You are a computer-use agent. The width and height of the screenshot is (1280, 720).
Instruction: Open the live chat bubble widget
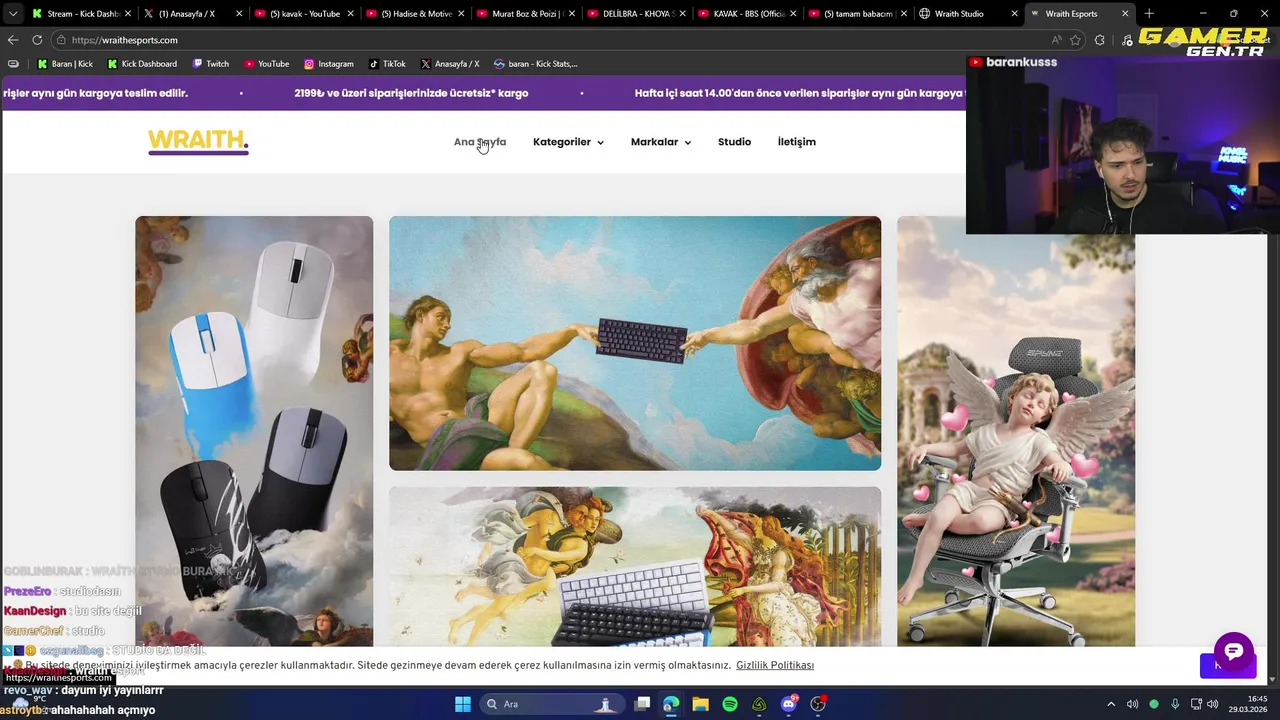(x=1233, y=652)
